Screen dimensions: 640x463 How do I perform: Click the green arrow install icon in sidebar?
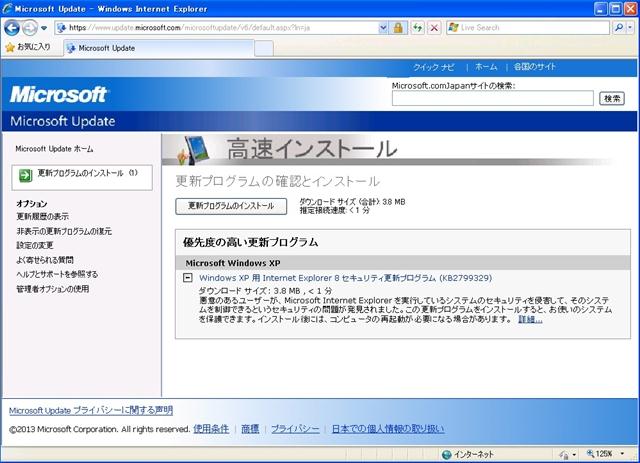coord(25,176)
